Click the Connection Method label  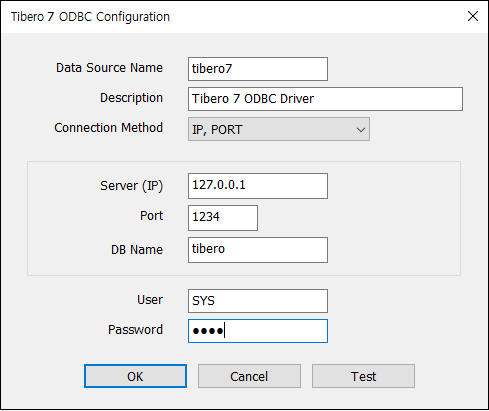click(x=108, y=128)
